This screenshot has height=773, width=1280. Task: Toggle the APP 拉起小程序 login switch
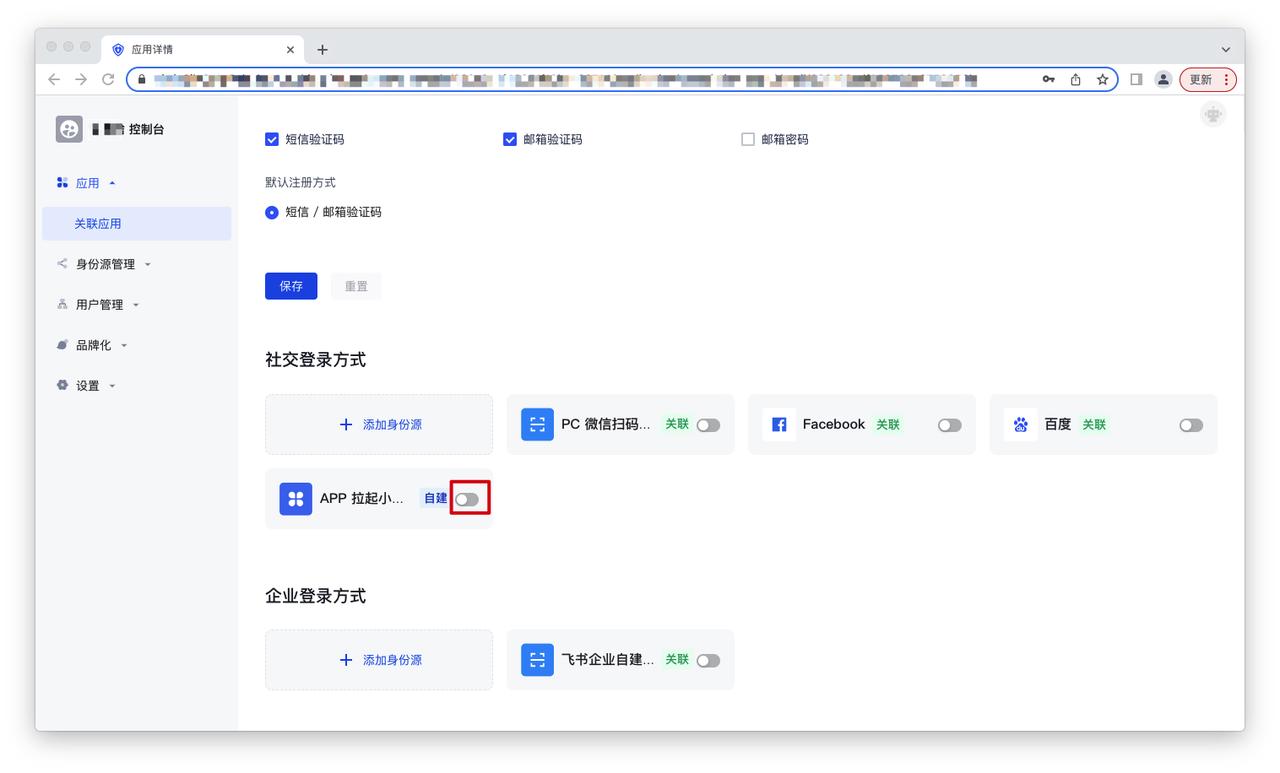467,499
